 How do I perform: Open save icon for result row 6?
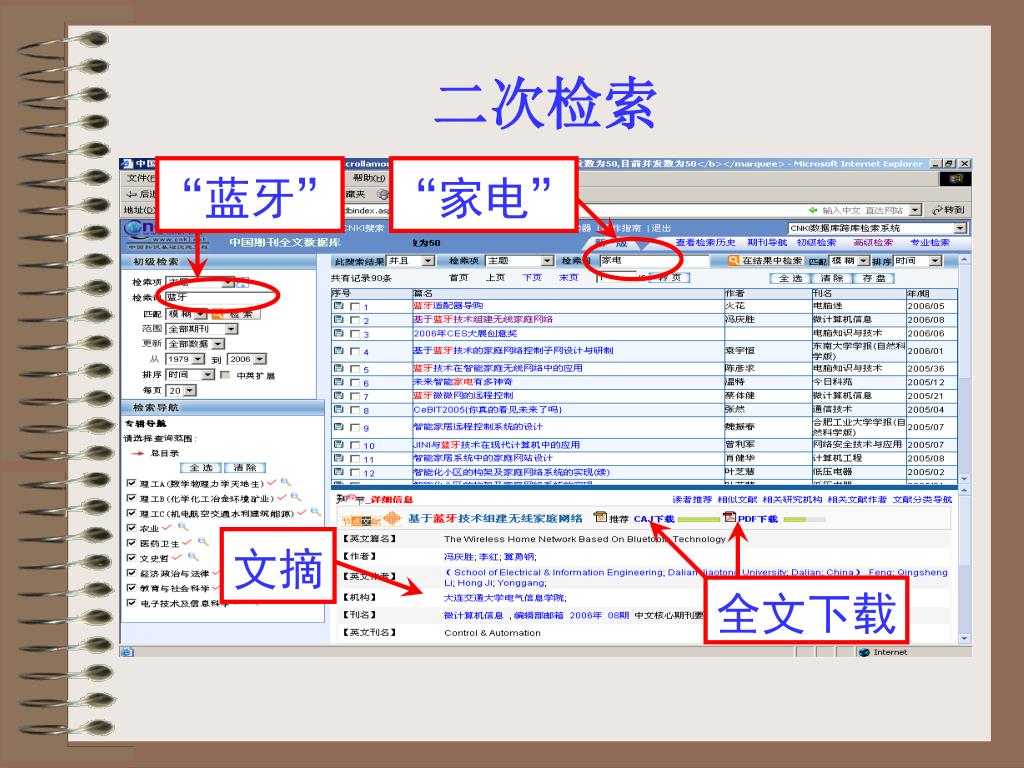(338, 382)
